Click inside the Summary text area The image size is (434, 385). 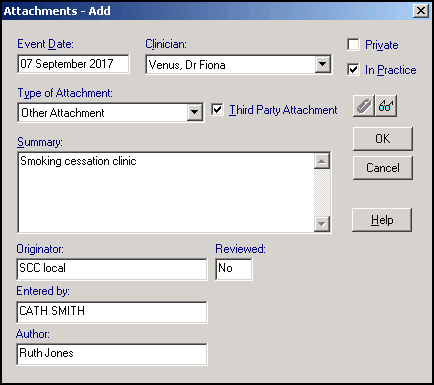[166, 192]
